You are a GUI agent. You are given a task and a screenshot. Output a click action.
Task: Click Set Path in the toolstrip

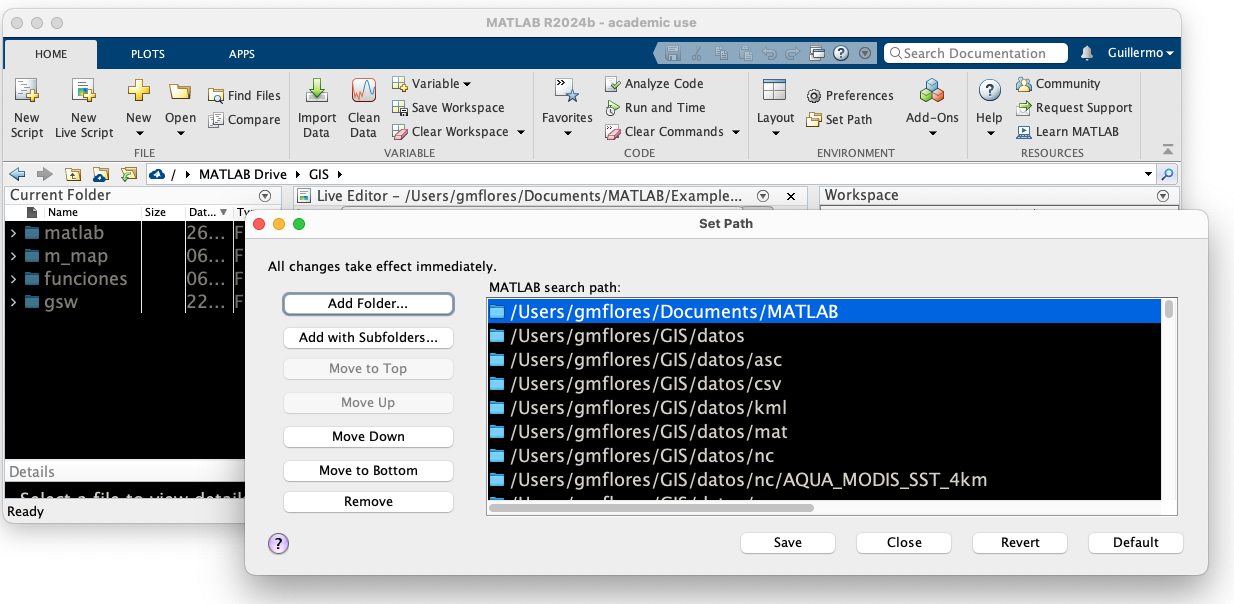pyautogui.click(x=839, y=119)
